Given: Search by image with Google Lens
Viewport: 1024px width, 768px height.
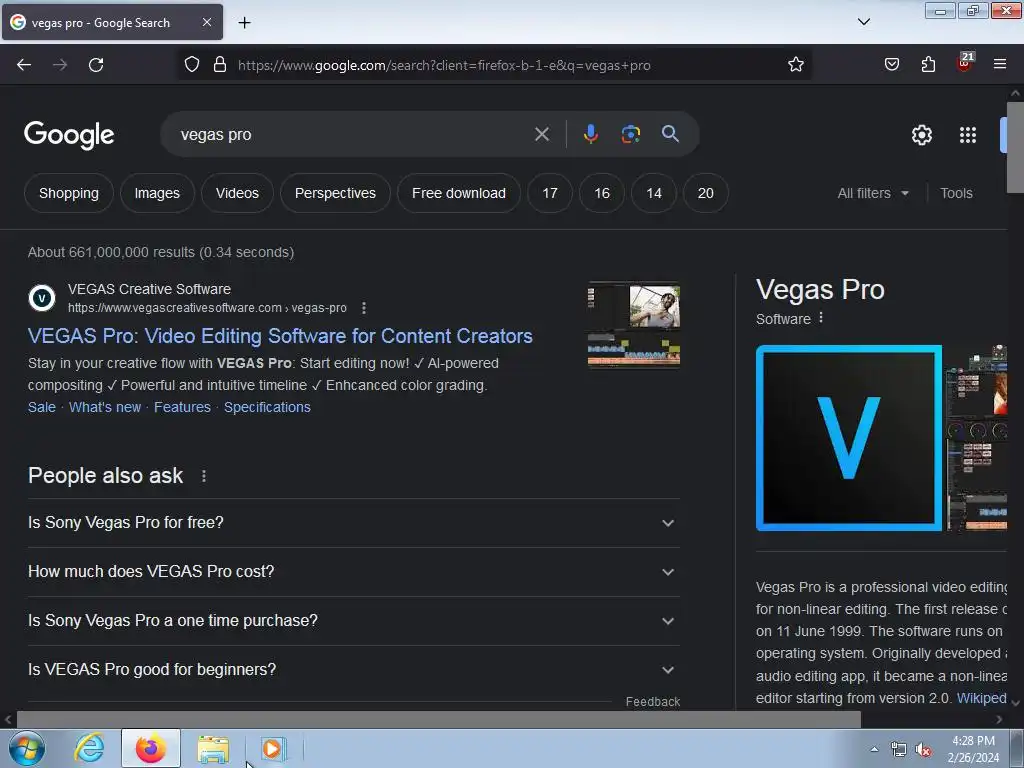Looking at the screenshot, I should point(630,135).
